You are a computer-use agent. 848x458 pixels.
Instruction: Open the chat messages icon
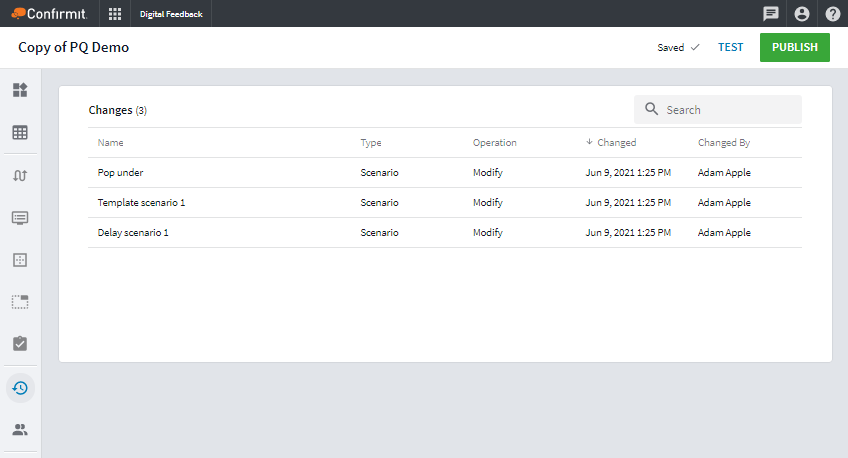coord(771,14)
